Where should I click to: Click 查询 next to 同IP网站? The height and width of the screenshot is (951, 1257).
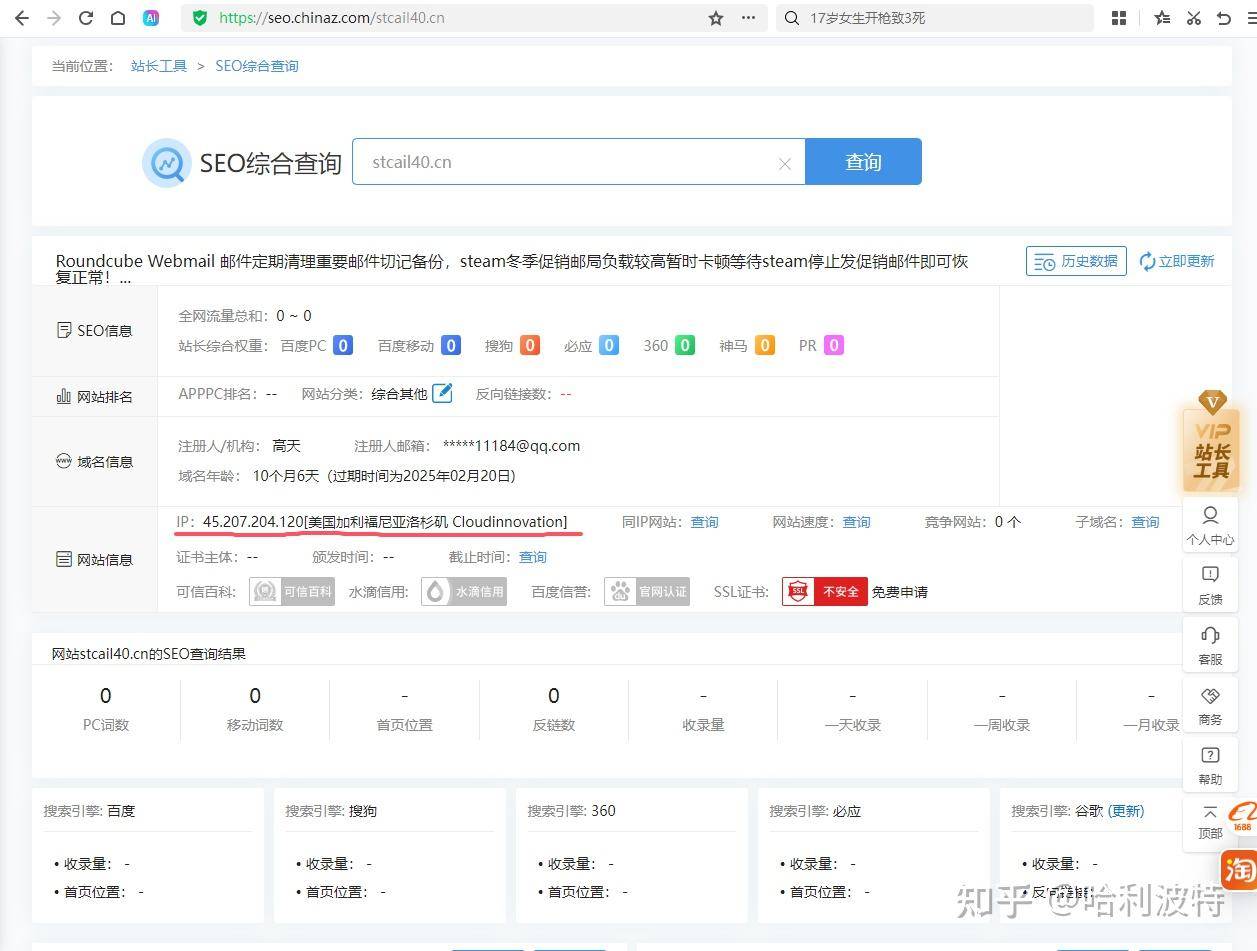coord(704,522)
